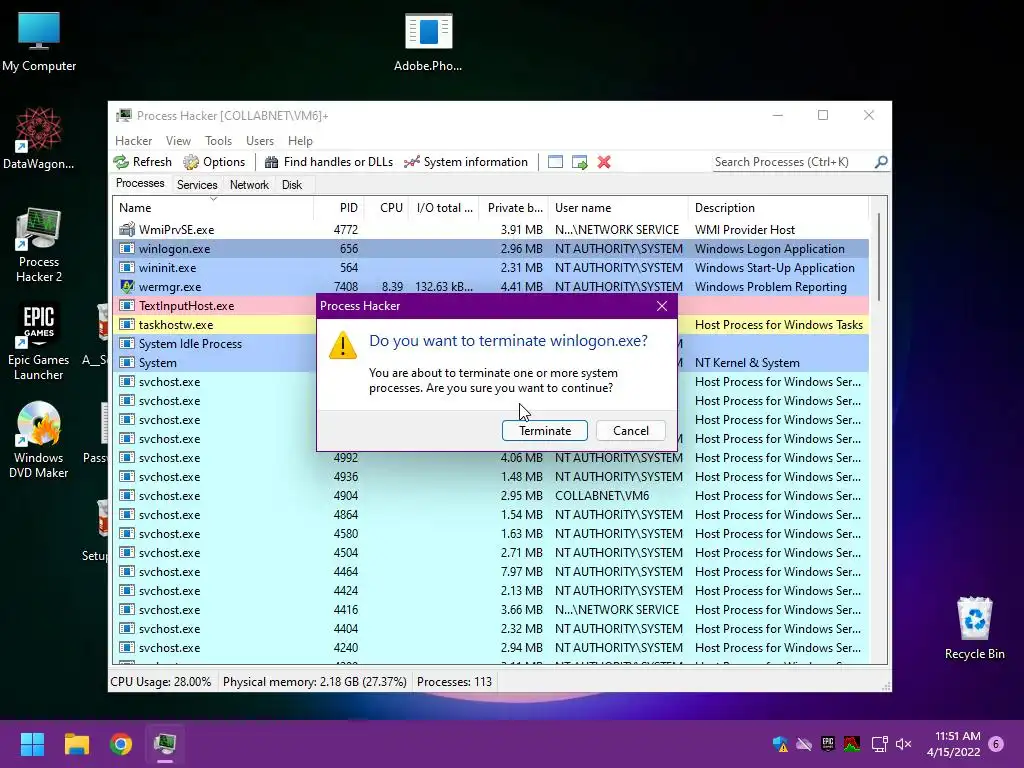The image size is (1024, 768).
Task: Select the taskhostw.exe process
Action: coord(176,325)
